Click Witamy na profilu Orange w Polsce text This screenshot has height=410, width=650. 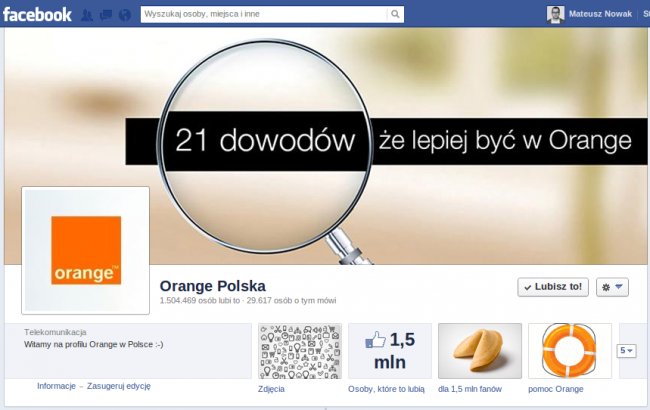94,344
